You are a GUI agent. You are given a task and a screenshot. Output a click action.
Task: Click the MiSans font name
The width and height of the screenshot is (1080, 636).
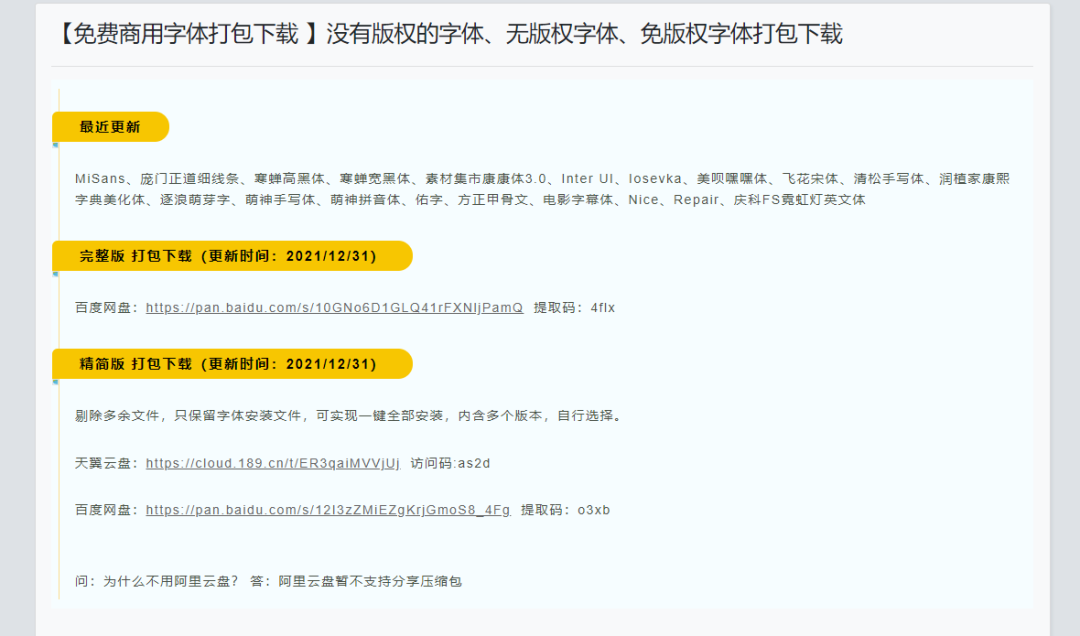click(x=100, y=179)
